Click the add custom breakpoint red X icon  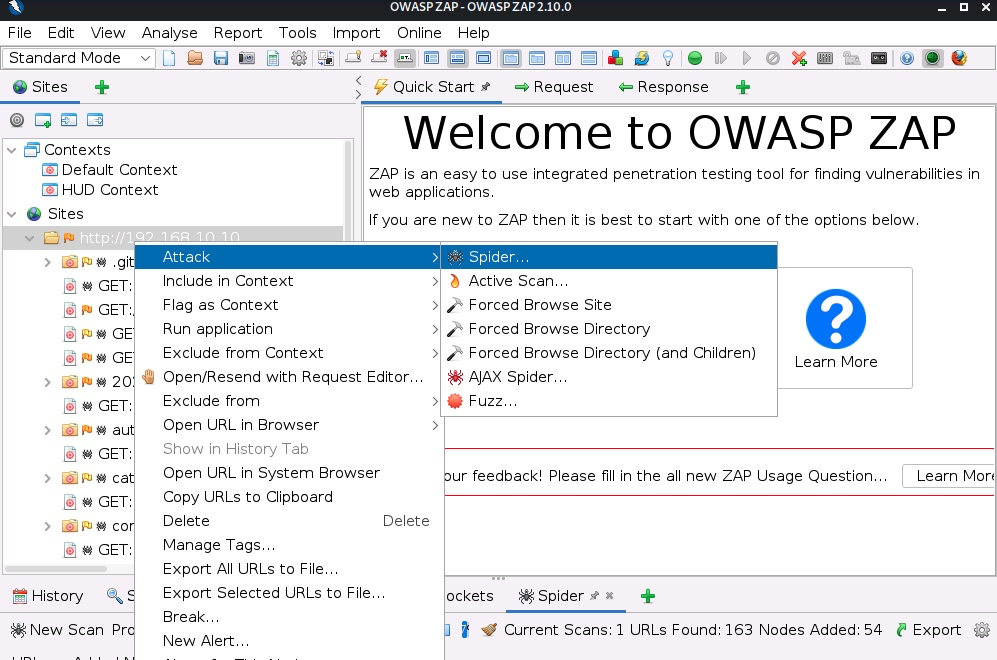[799, 58]
